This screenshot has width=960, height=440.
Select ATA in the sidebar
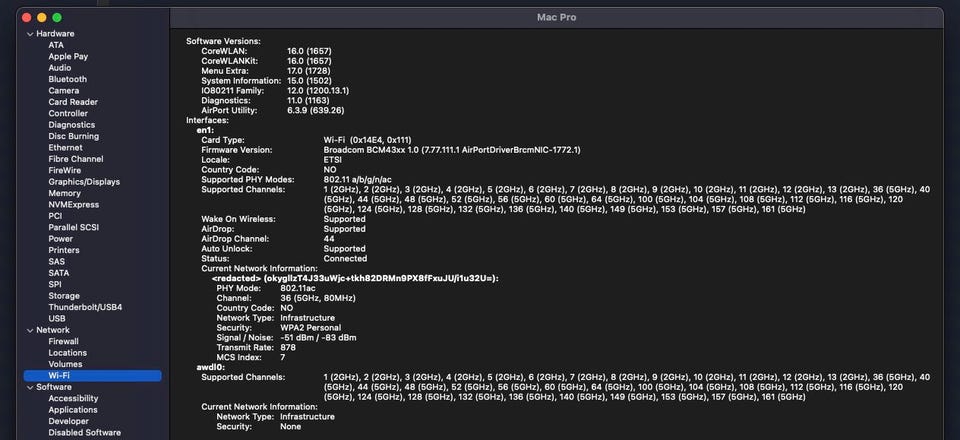coord(56,45)
